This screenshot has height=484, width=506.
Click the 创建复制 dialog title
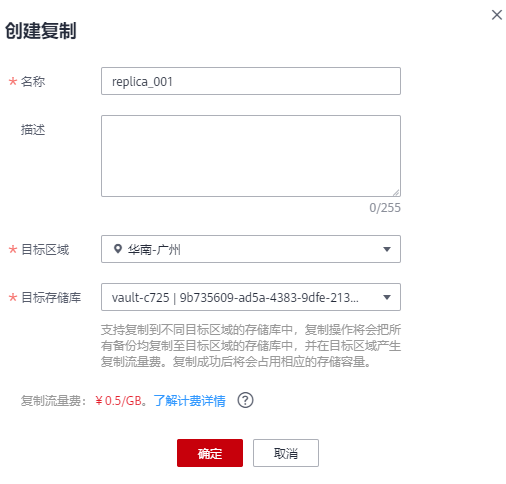[x=41, y=31]
